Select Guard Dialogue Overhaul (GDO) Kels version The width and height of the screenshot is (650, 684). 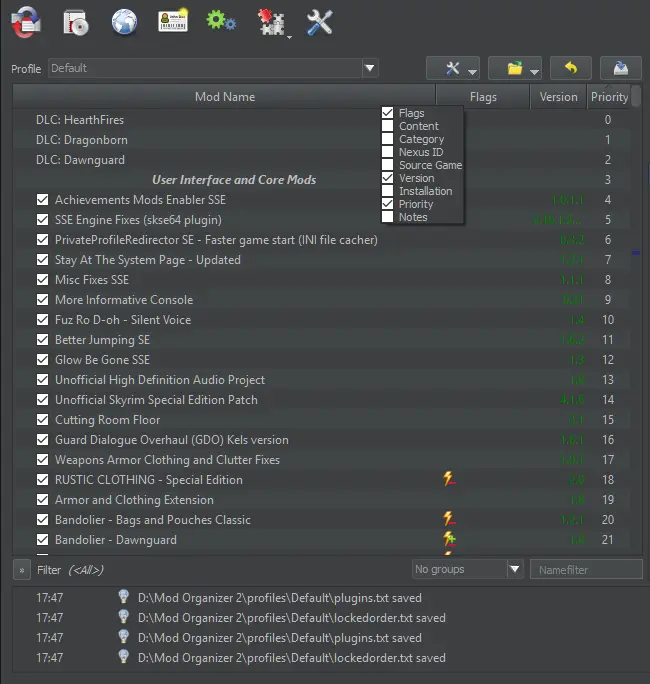171,440
